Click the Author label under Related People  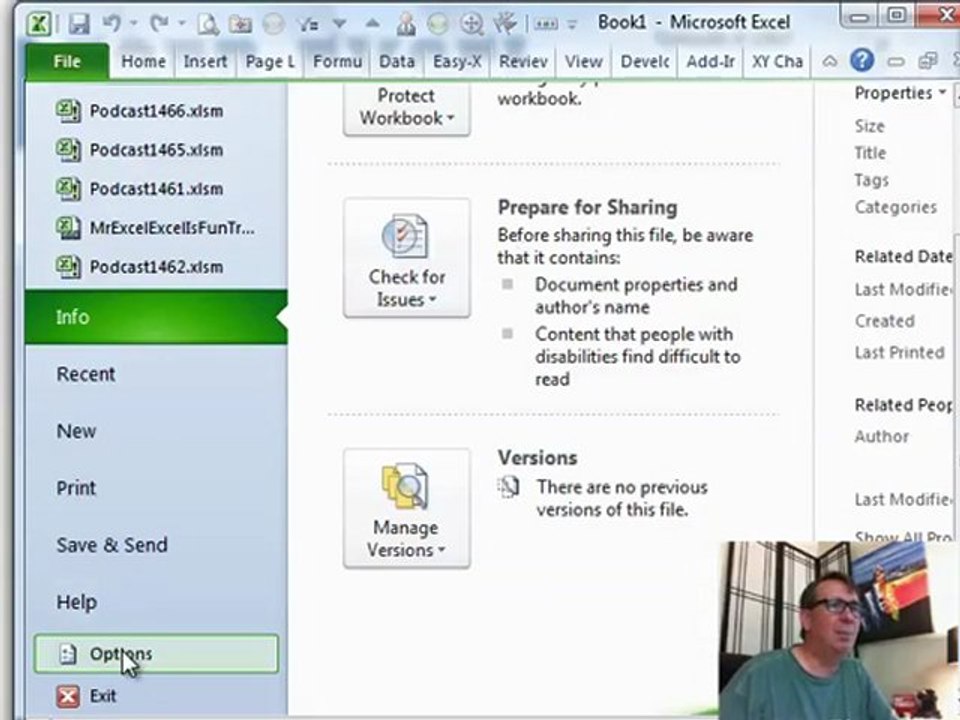(x=882, y=437)
